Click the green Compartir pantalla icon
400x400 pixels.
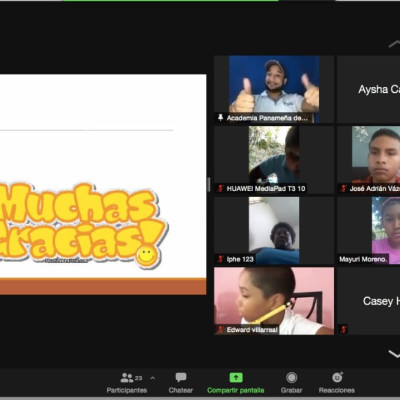[x=236, y=378]
